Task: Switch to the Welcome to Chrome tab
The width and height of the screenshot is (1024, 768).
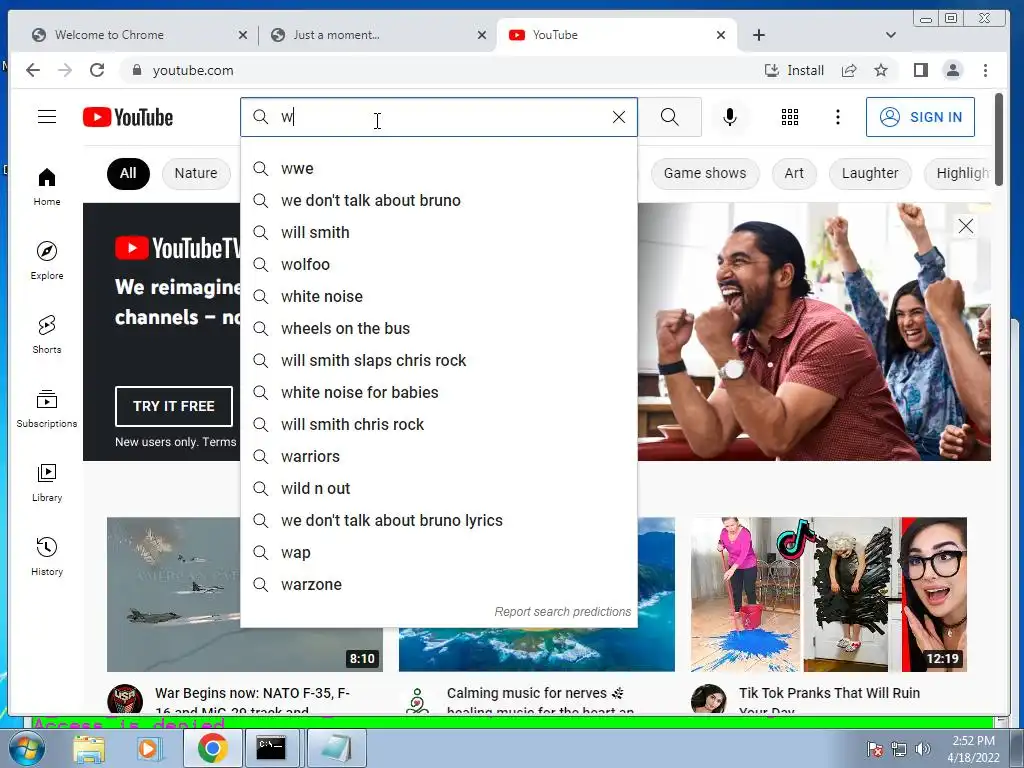Action: tap(138, 35)
